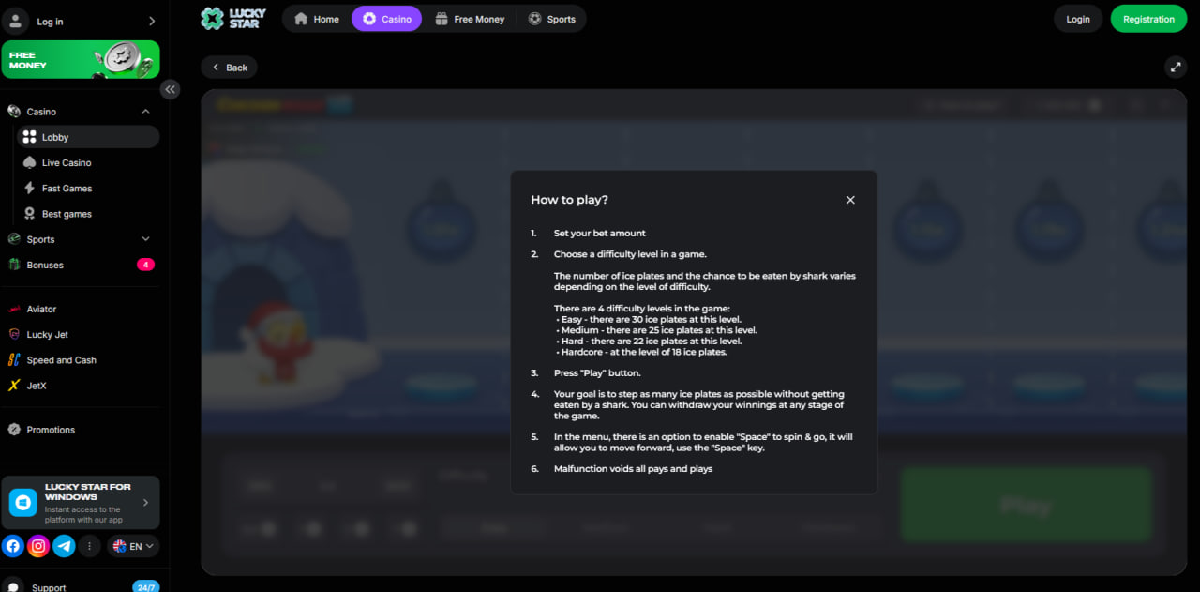The image size is (1200, 592).
Task: Open the Telegram social icon
Action: (64, 546)
